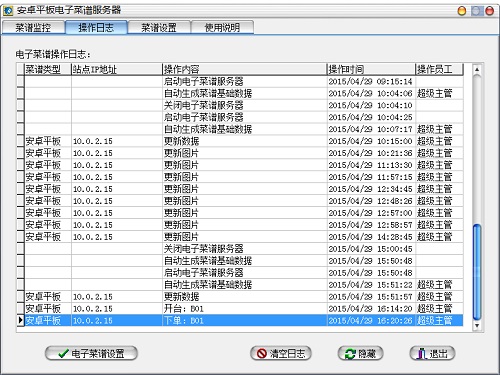
Task: Click the 站点IP地址 column header
Action: [x=117, y=69]
